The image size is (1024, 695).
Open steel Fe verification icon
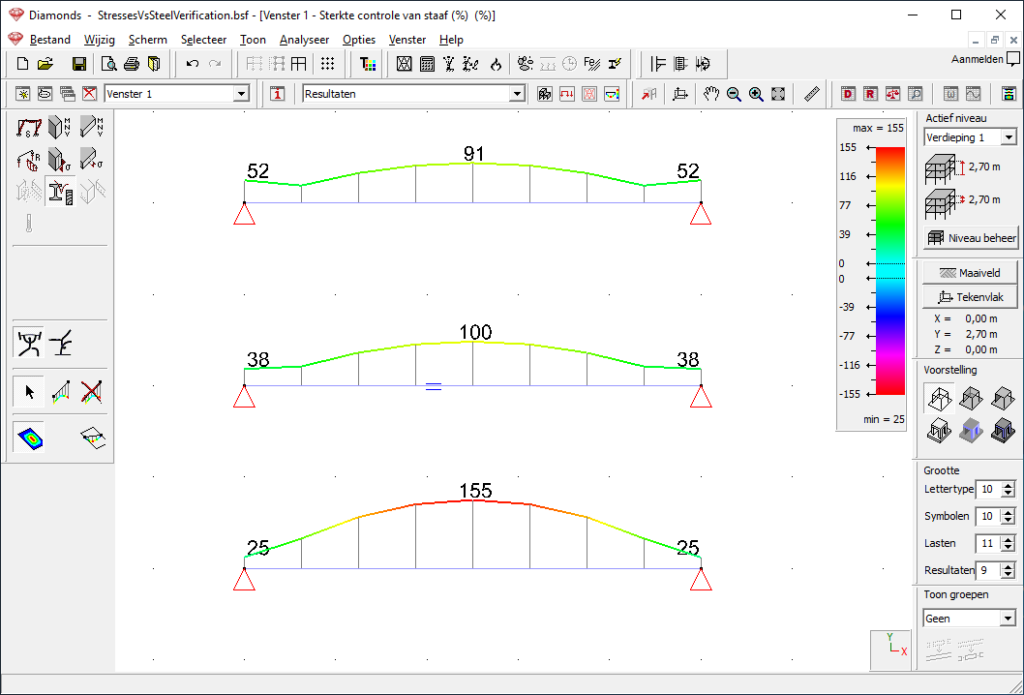point(592,64)
